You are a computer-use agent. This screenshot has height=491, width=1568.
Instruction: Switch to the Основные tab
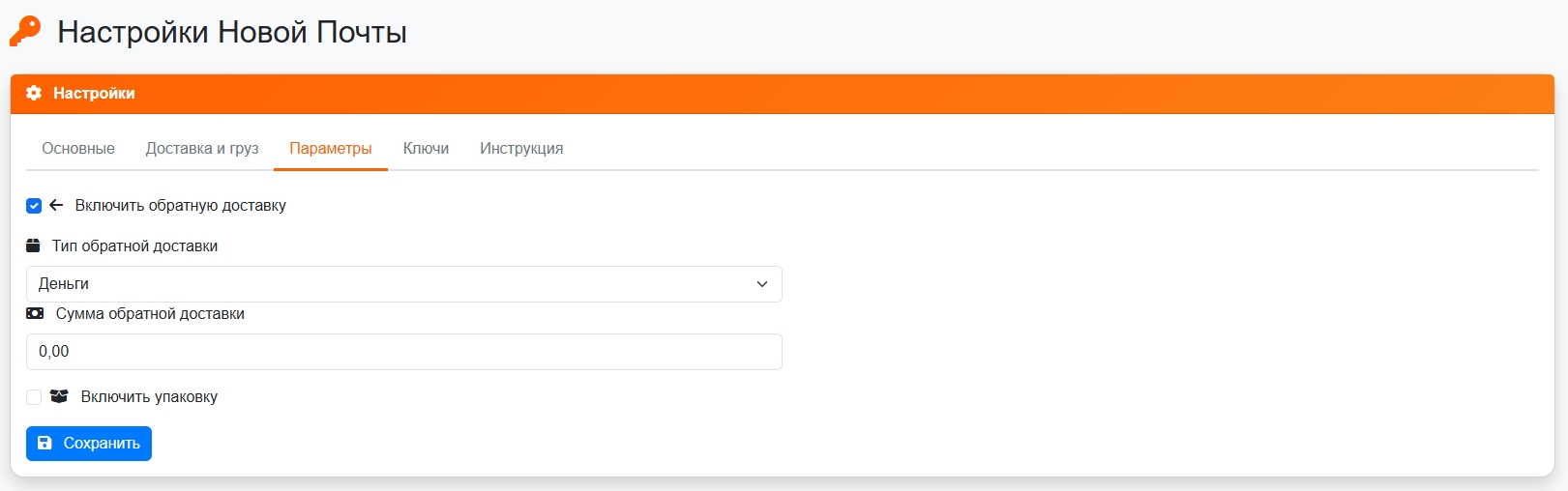pyautogui.click(x=78, y=149)
